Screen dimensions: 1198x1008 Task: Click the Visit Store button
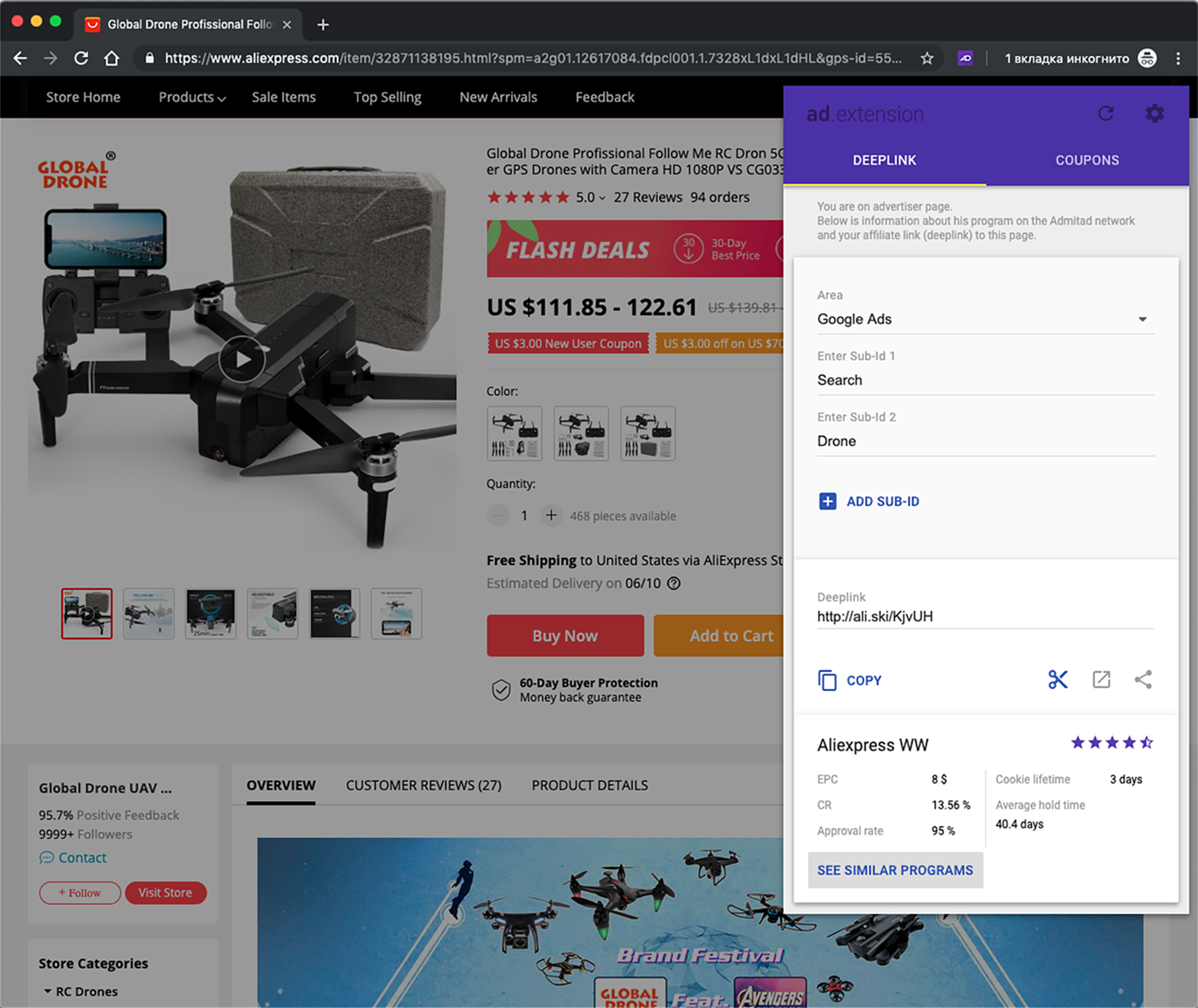(165, 893)
